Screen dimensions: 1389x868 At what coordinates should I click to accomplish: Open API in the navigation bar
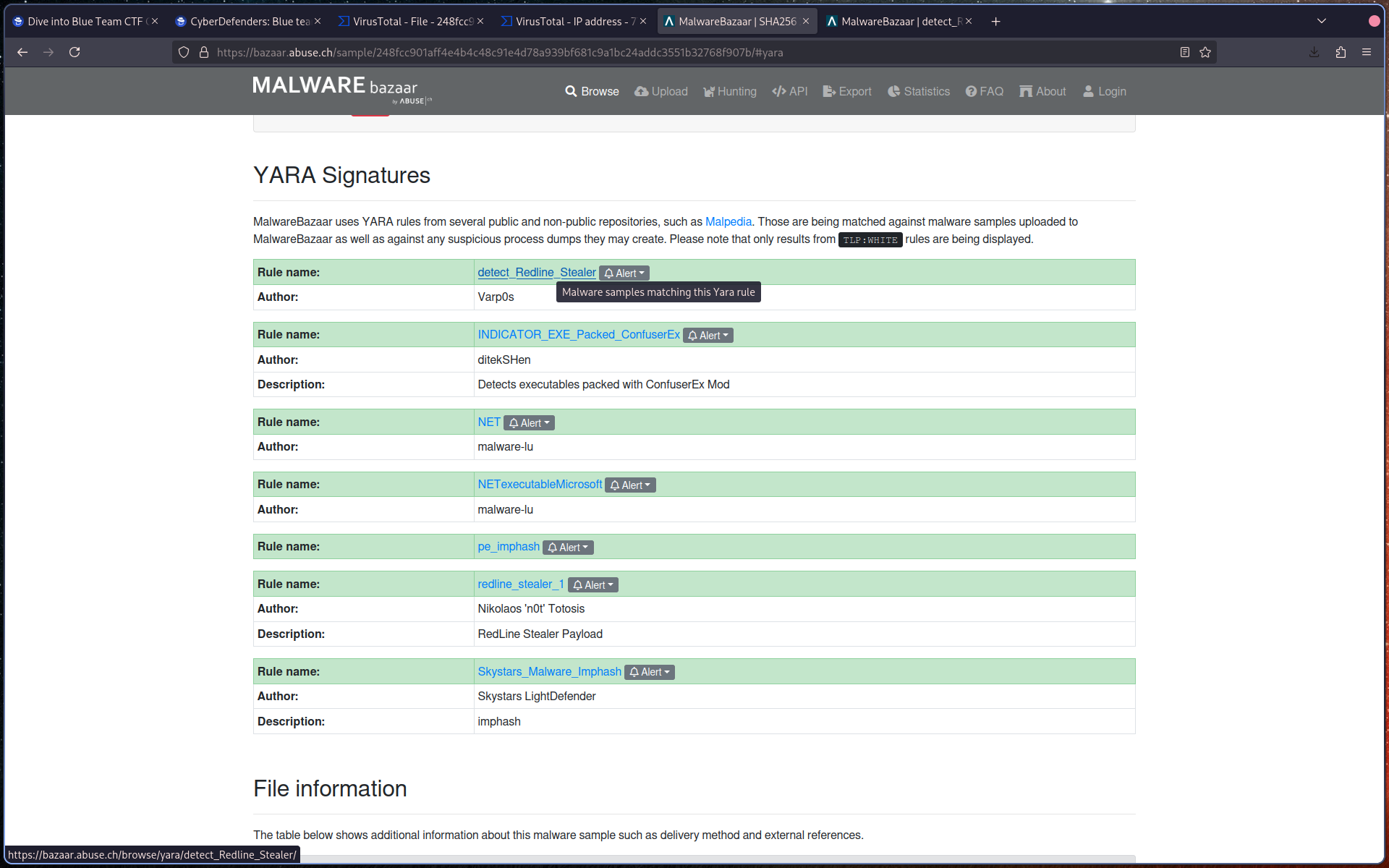(790, 91)
